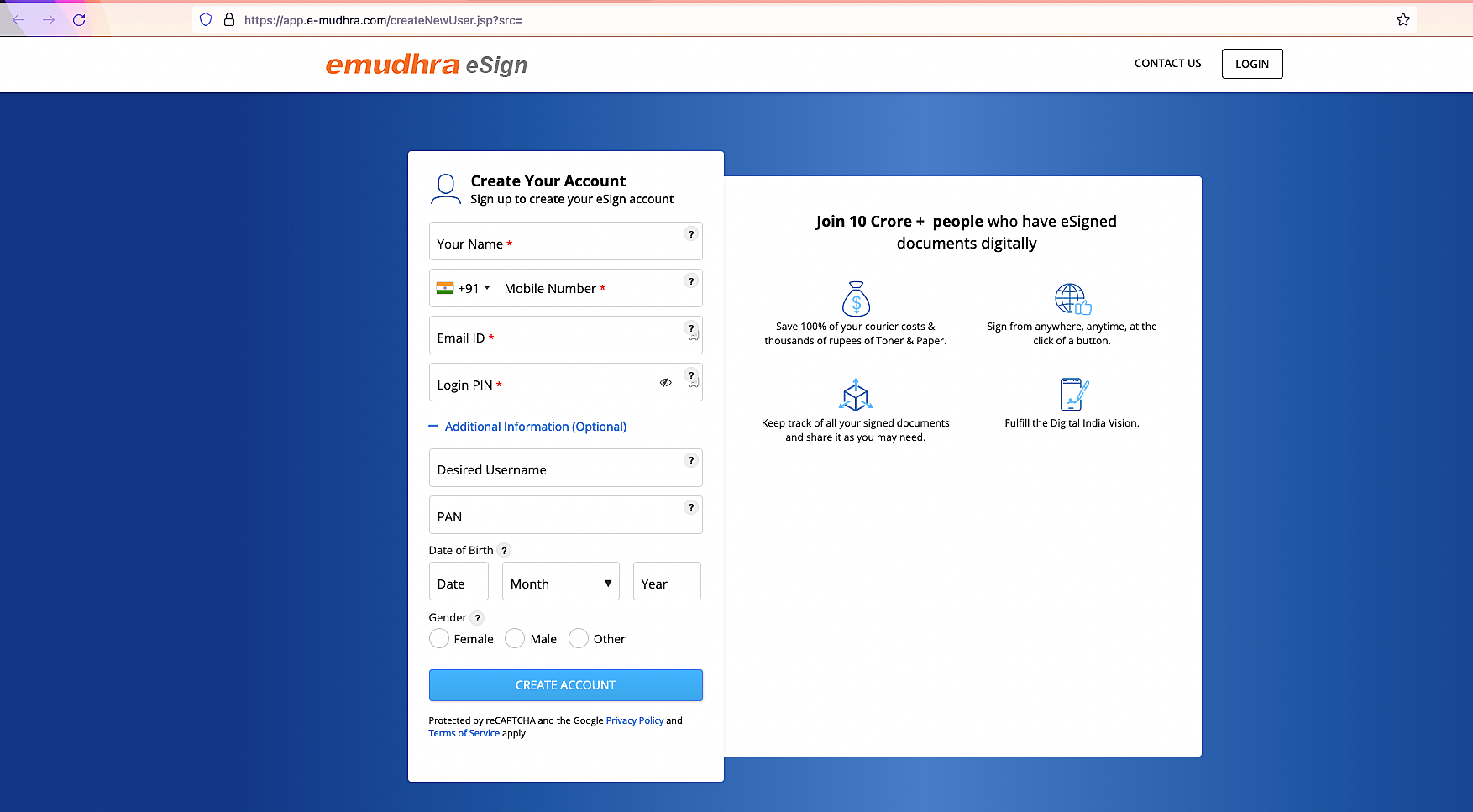The height and width of the screenshot is (812, 1473).
Task: Click the Your Name help icon
Action: [x=691, y=234]
